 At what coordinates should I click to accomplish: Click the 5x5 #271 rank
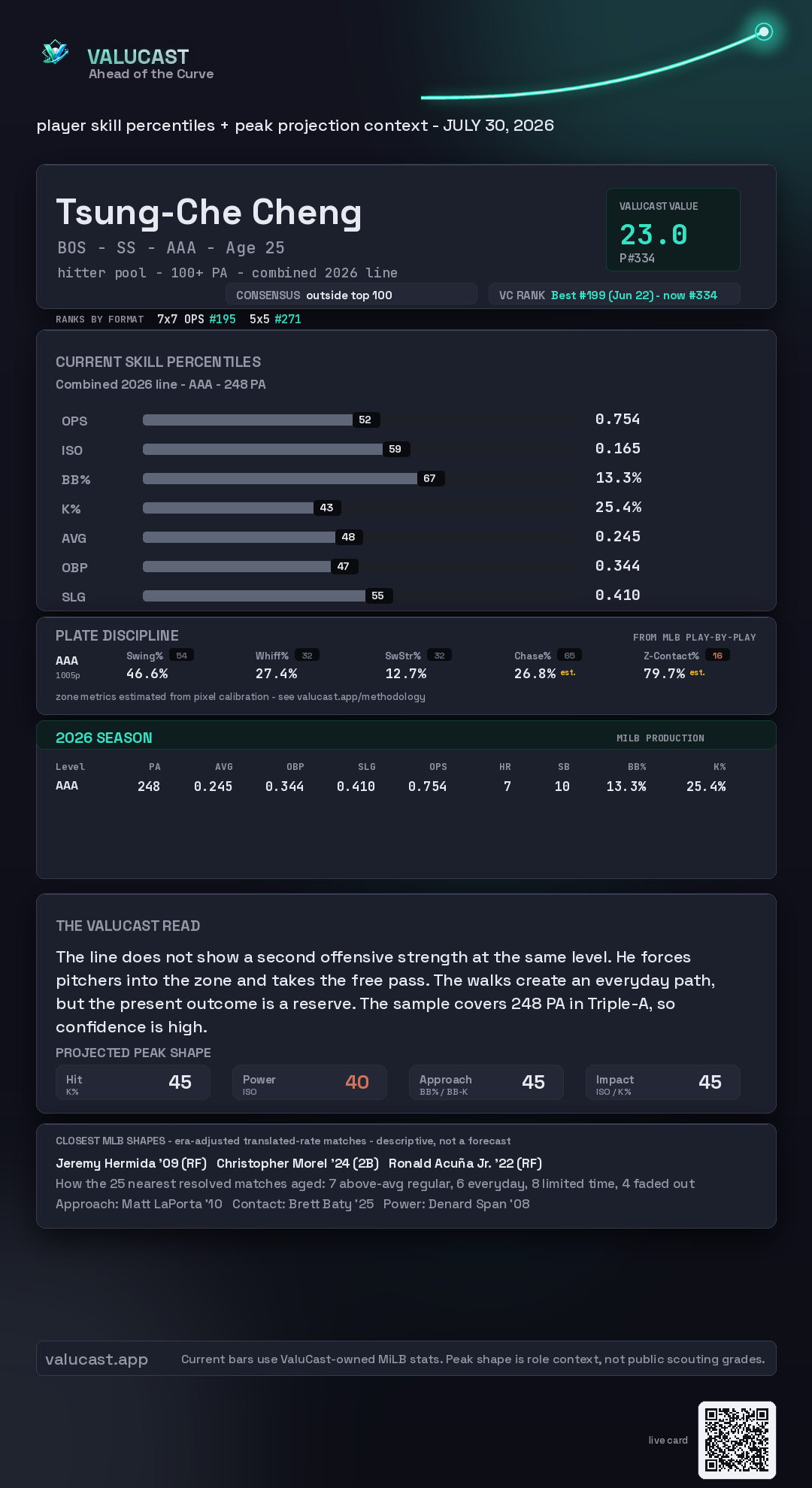tap(275, 319)
